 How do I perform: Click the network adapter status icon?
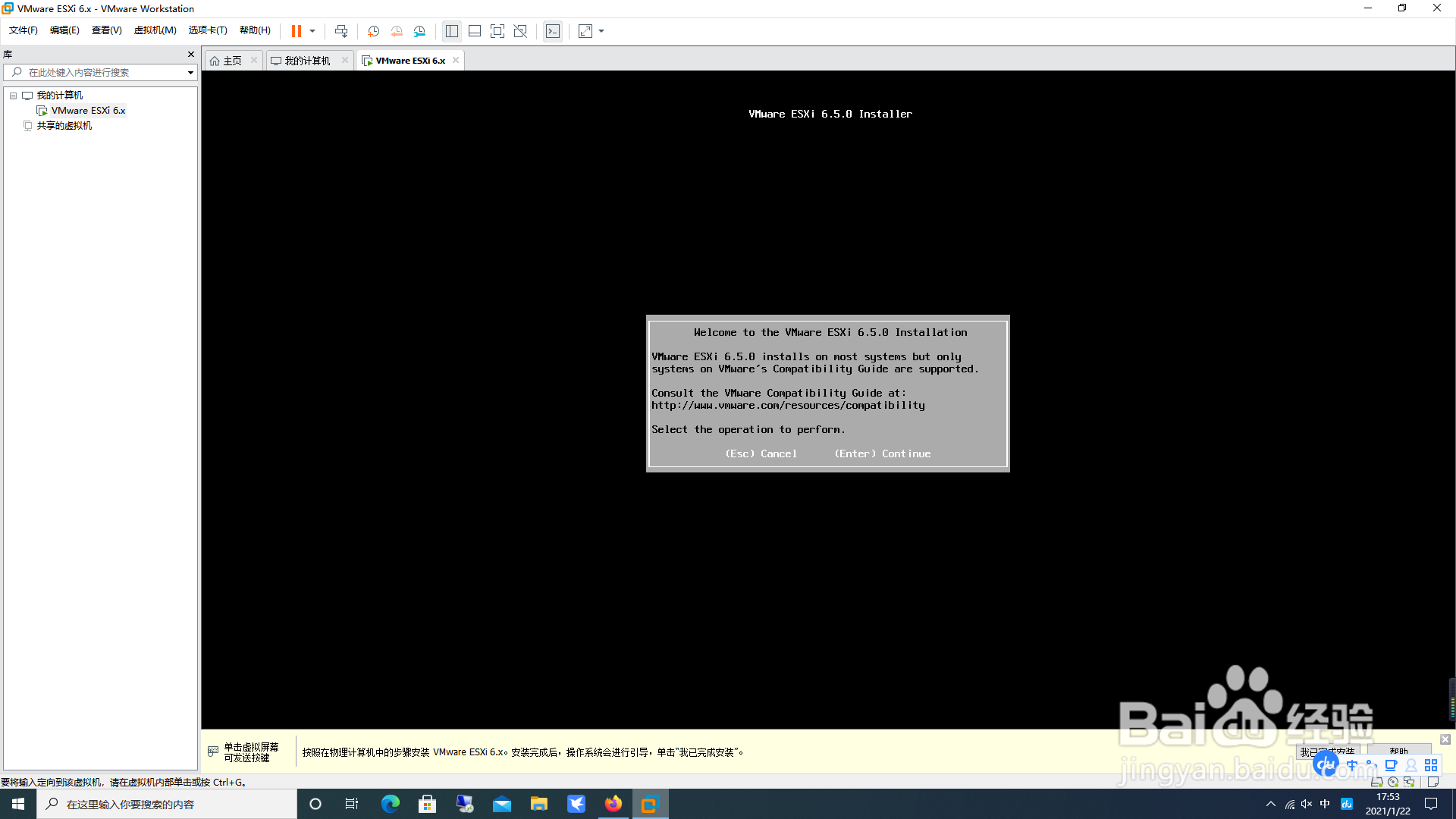(x=1410, y=782)
